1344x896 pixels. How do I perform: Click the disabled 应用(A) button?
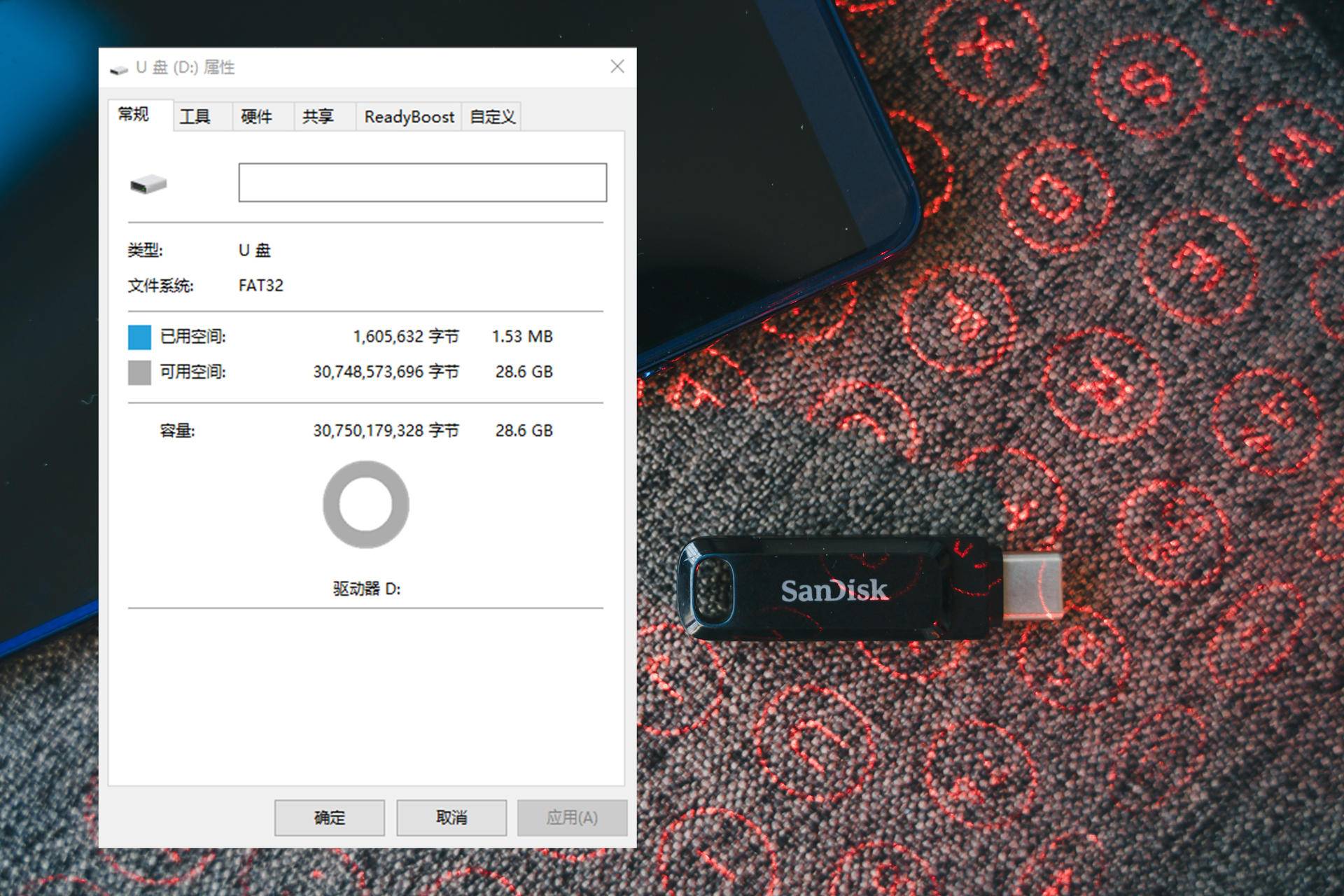(x=572, y=817)
